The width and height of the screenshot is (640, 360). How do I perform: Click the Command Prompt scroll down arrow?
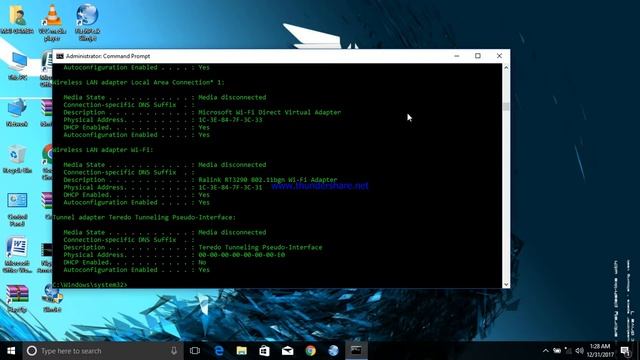[x=506, y=284]
